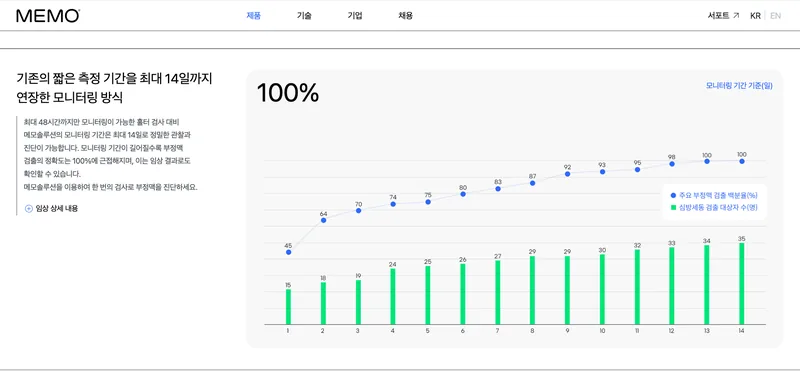Click the day 8 green bar labeled 29

pyautogui.click(x=532, y=291)
